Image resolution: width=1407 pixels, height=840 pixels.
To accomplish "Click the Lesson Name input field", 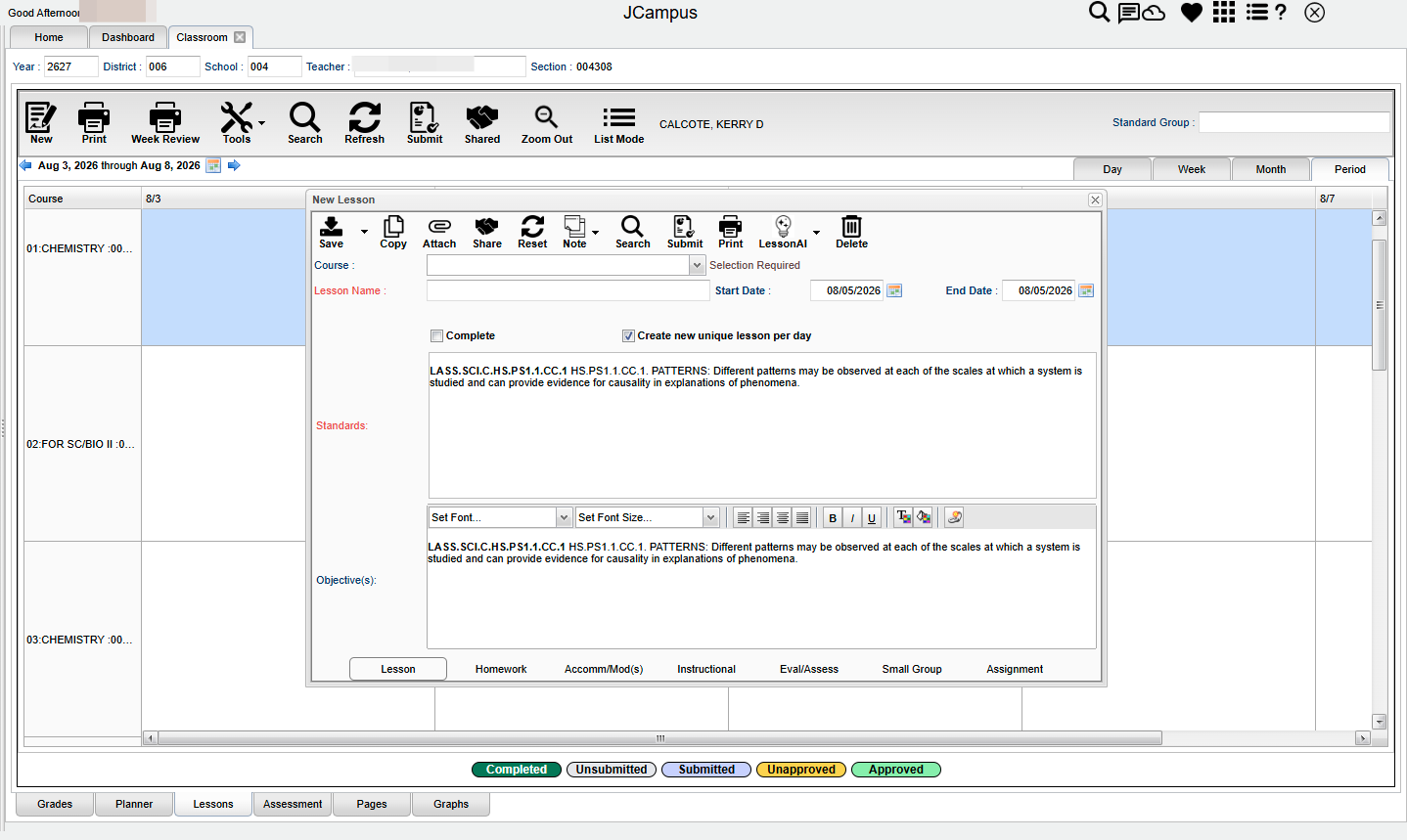I will coord(568,290).
